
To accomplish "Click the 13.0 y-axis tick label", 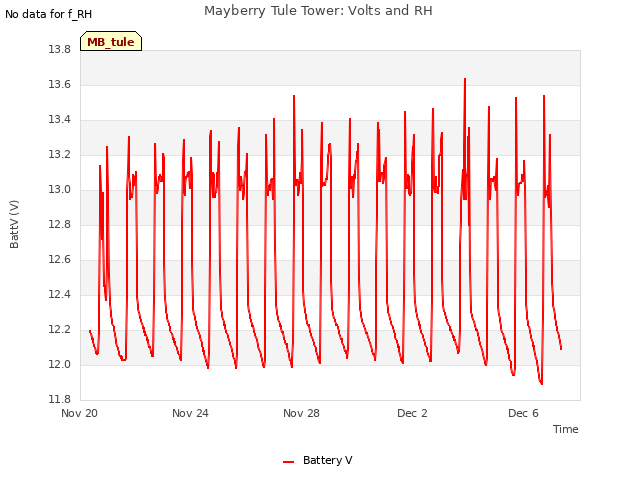I will (60, 190).
